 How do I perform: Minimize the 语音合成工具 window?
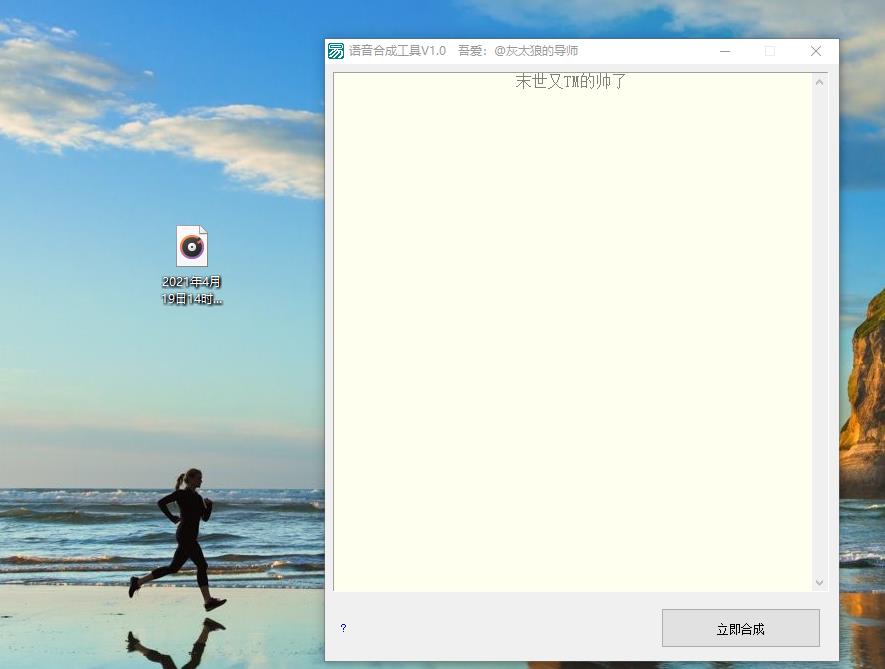click(725, 51)
